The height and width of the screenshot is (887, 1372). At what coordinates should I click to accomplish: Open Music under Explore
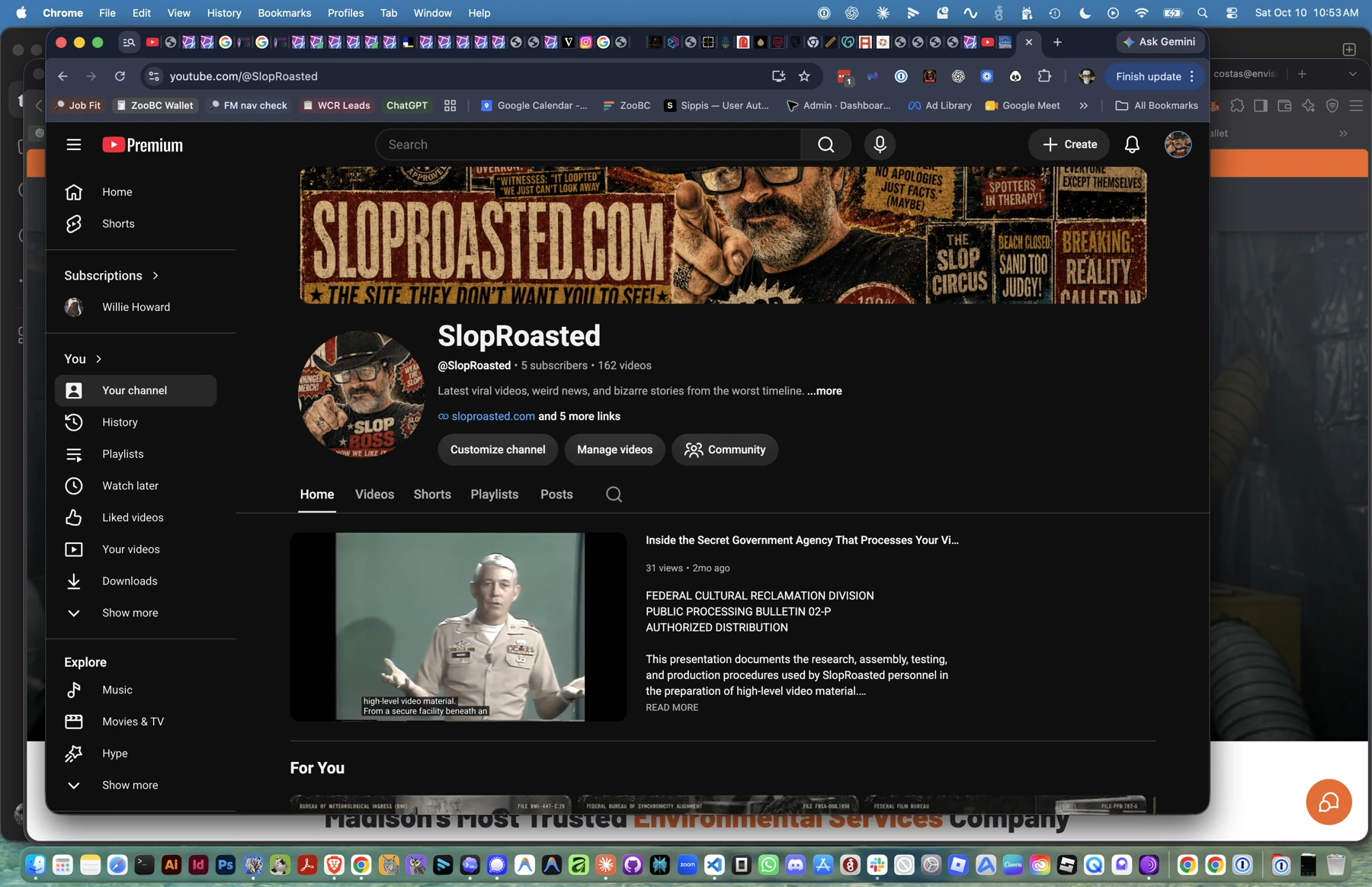click(x=136, y=690)
